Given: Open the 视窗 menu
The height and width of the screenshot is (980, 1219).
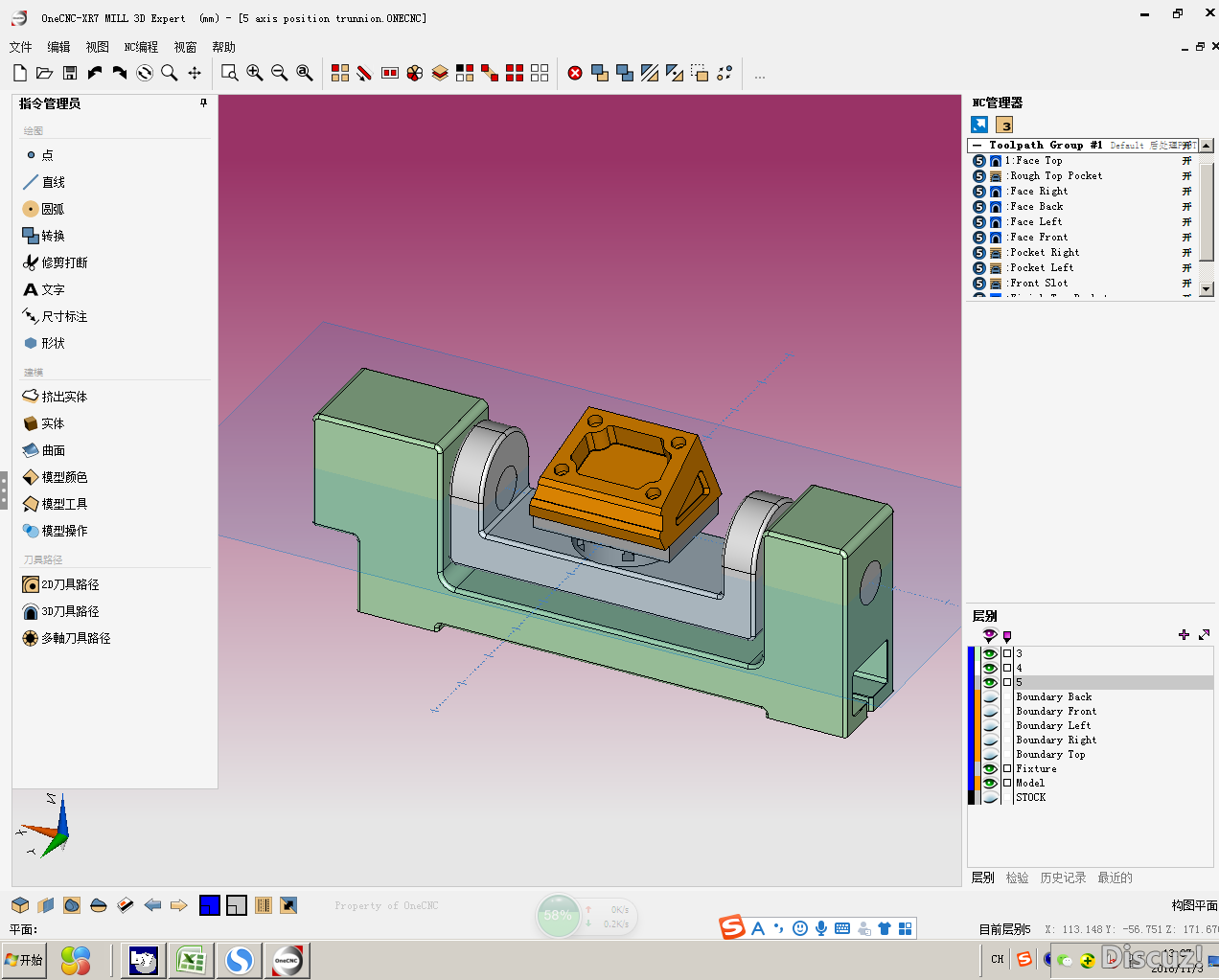Looking at the screenshot, I should click(x=185, y=47).
